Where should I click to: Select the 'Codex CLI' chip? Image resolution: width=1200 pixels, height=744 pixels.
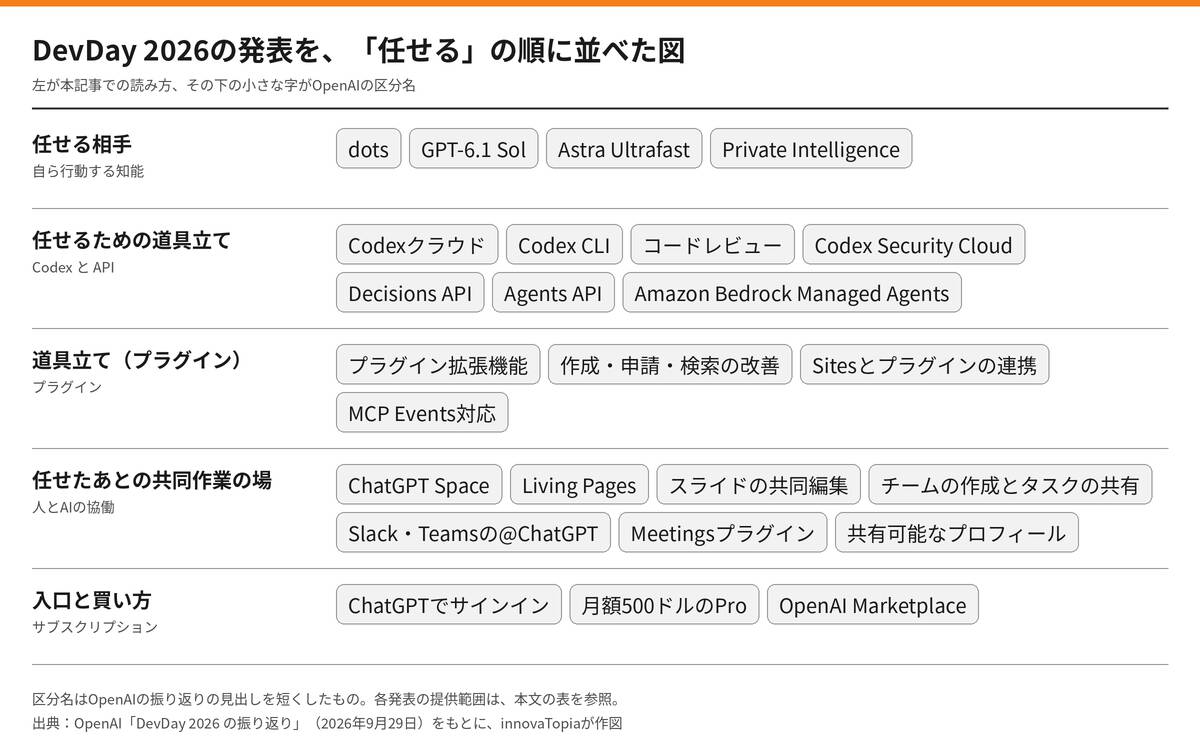pyautogui.click(x=564, y=245)
